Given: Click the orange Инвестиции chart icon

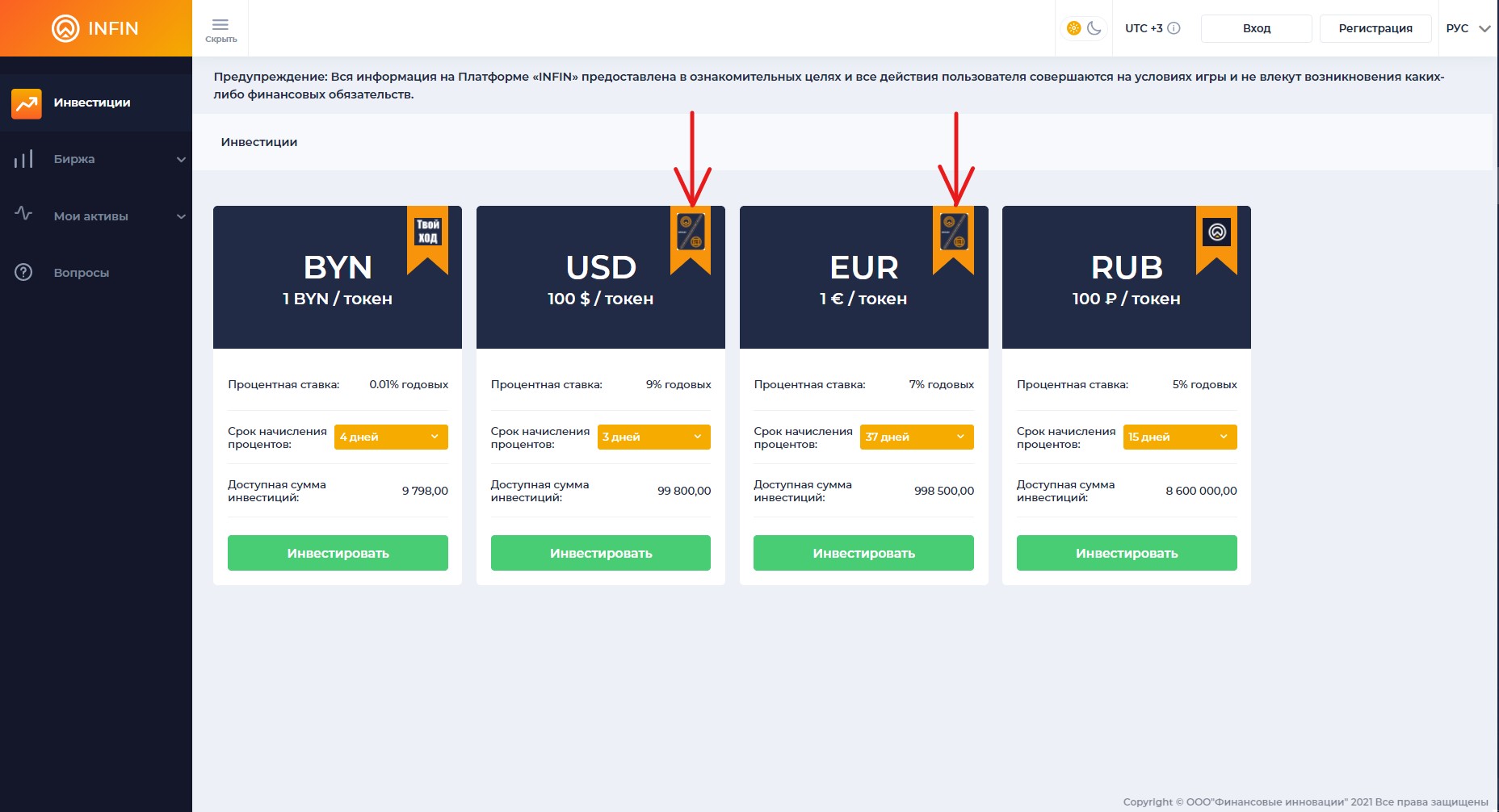Looking at the screenshot, I should [27, 103].
